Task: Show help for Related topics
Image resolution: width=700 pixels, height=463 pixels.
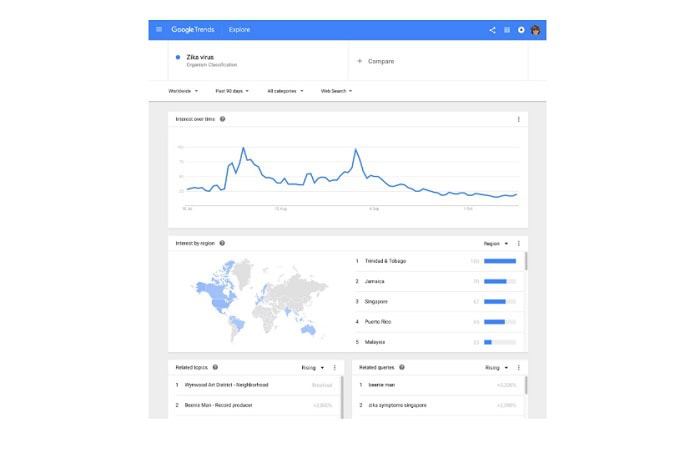Action: [x=215, y=367]
